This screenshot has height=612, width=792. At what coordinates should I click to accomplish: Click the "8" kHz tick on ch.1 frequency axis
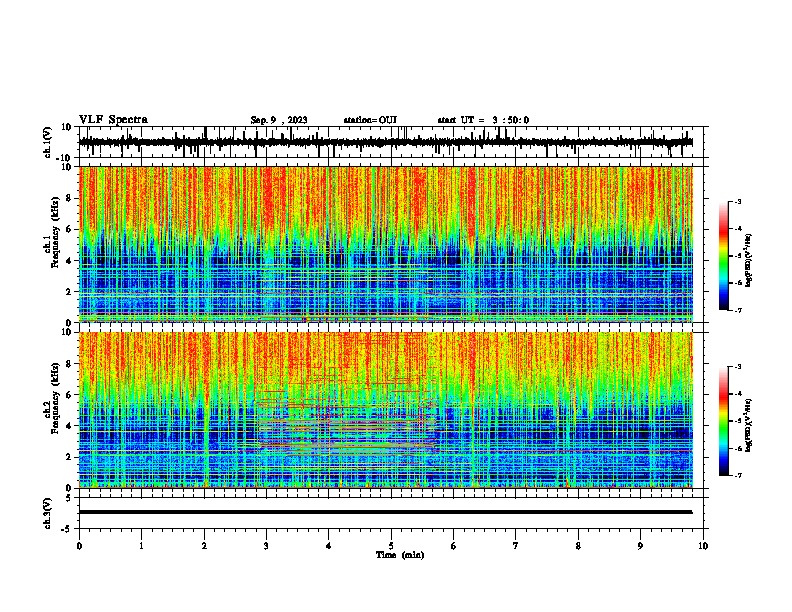tap(70, 198)
